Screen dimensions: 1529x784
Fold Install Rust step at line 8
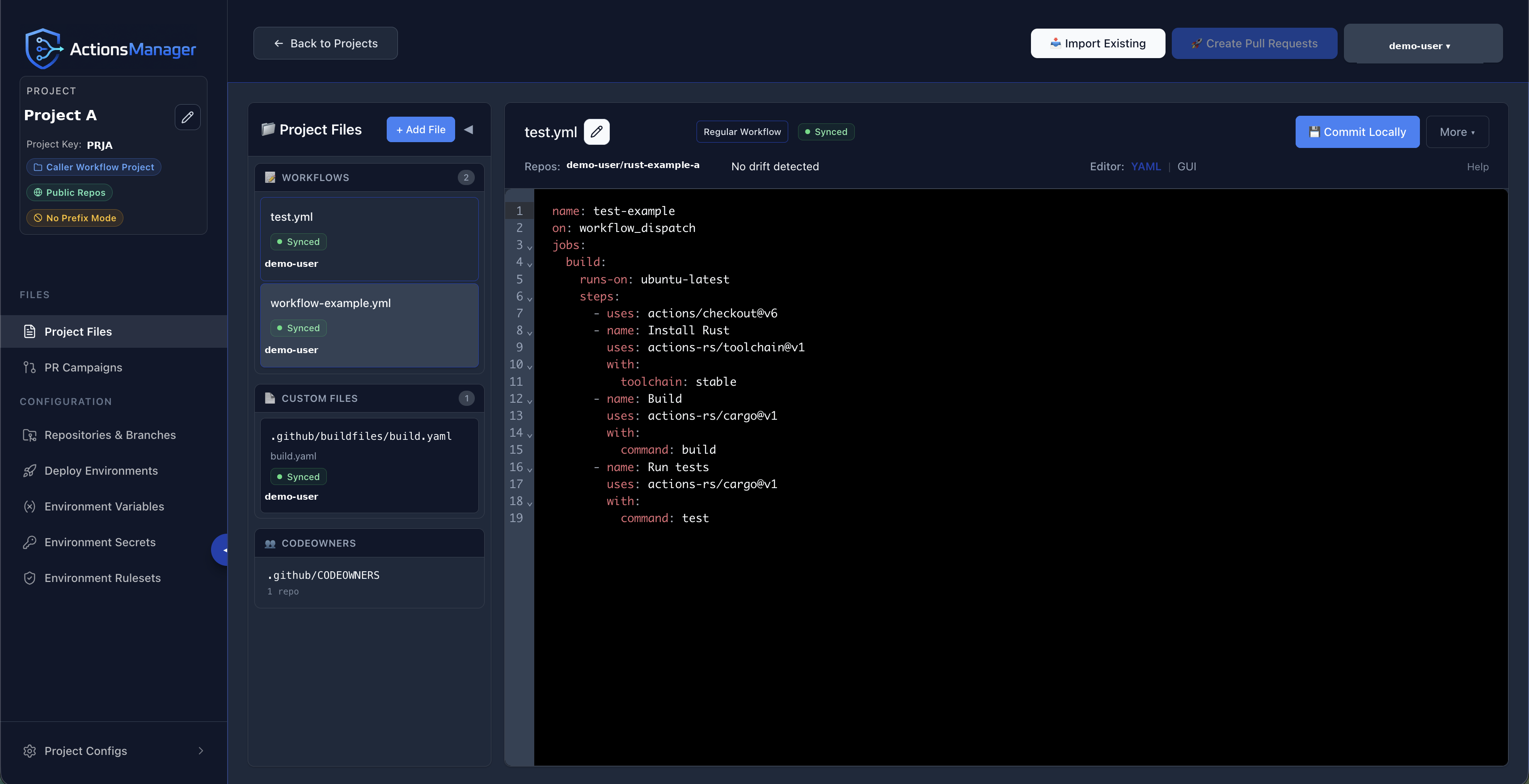[529, 333]
